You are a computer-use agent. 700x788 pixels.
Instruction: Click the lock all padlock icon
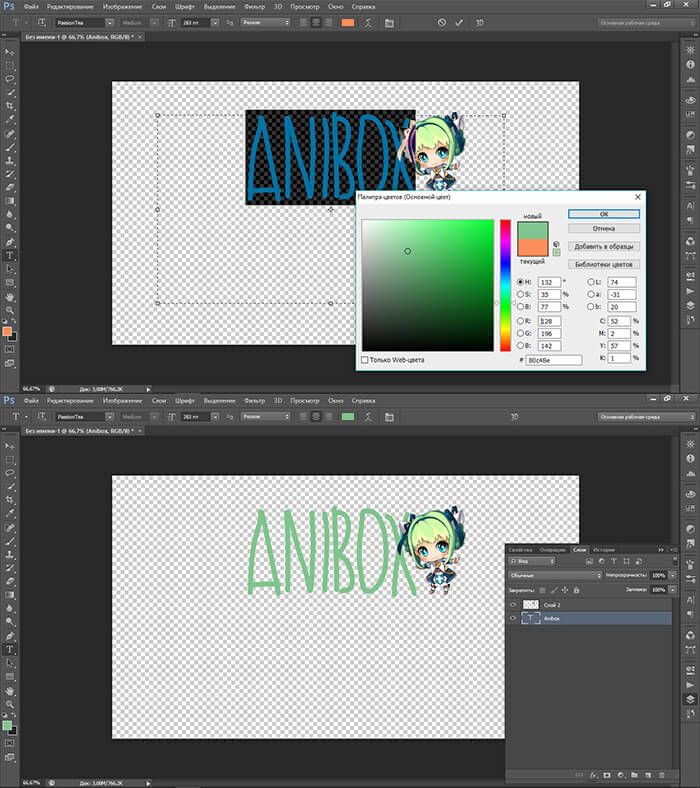pyautogui.click(x=577, y=589)
